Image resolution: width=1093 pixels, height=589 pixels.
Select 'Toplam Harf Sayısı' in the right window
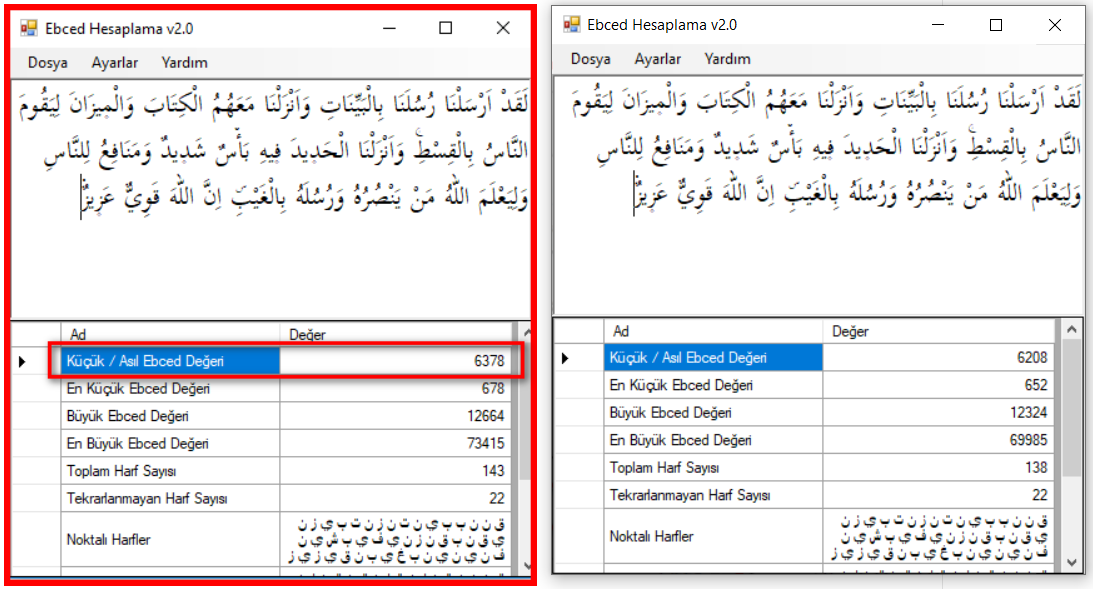point(664,468)
